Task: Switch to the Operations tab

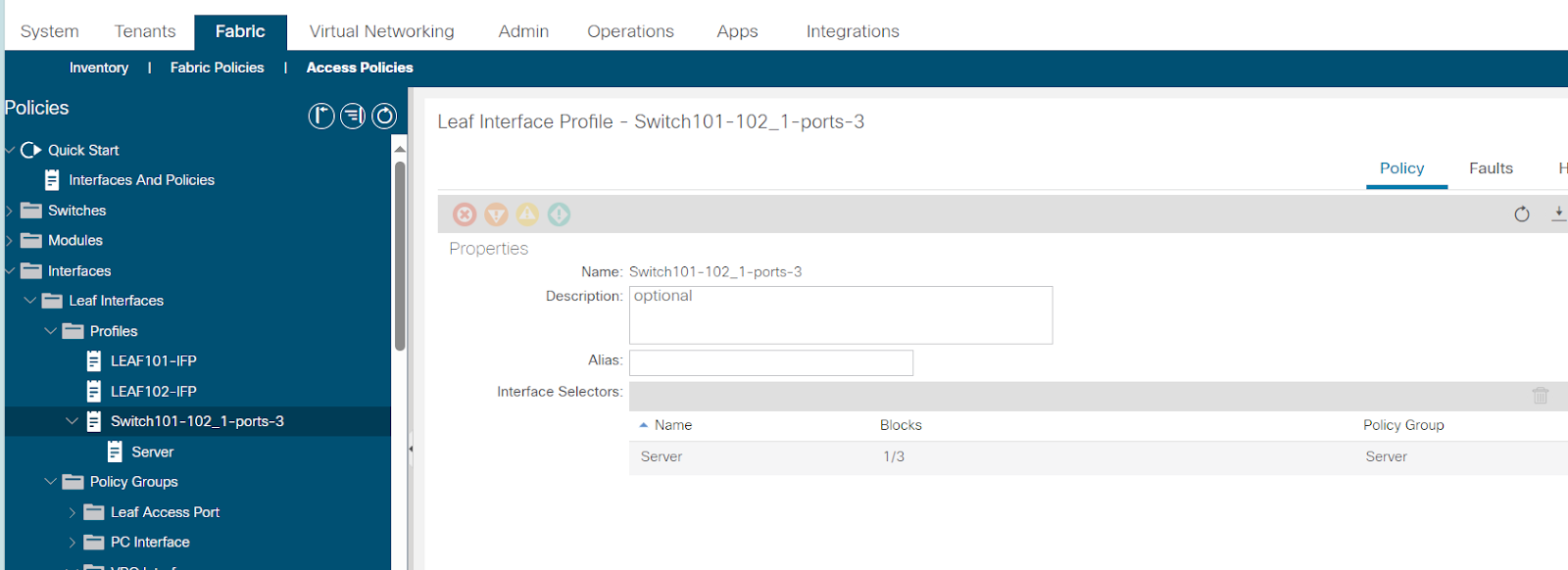Action: [x=630, y=31]
